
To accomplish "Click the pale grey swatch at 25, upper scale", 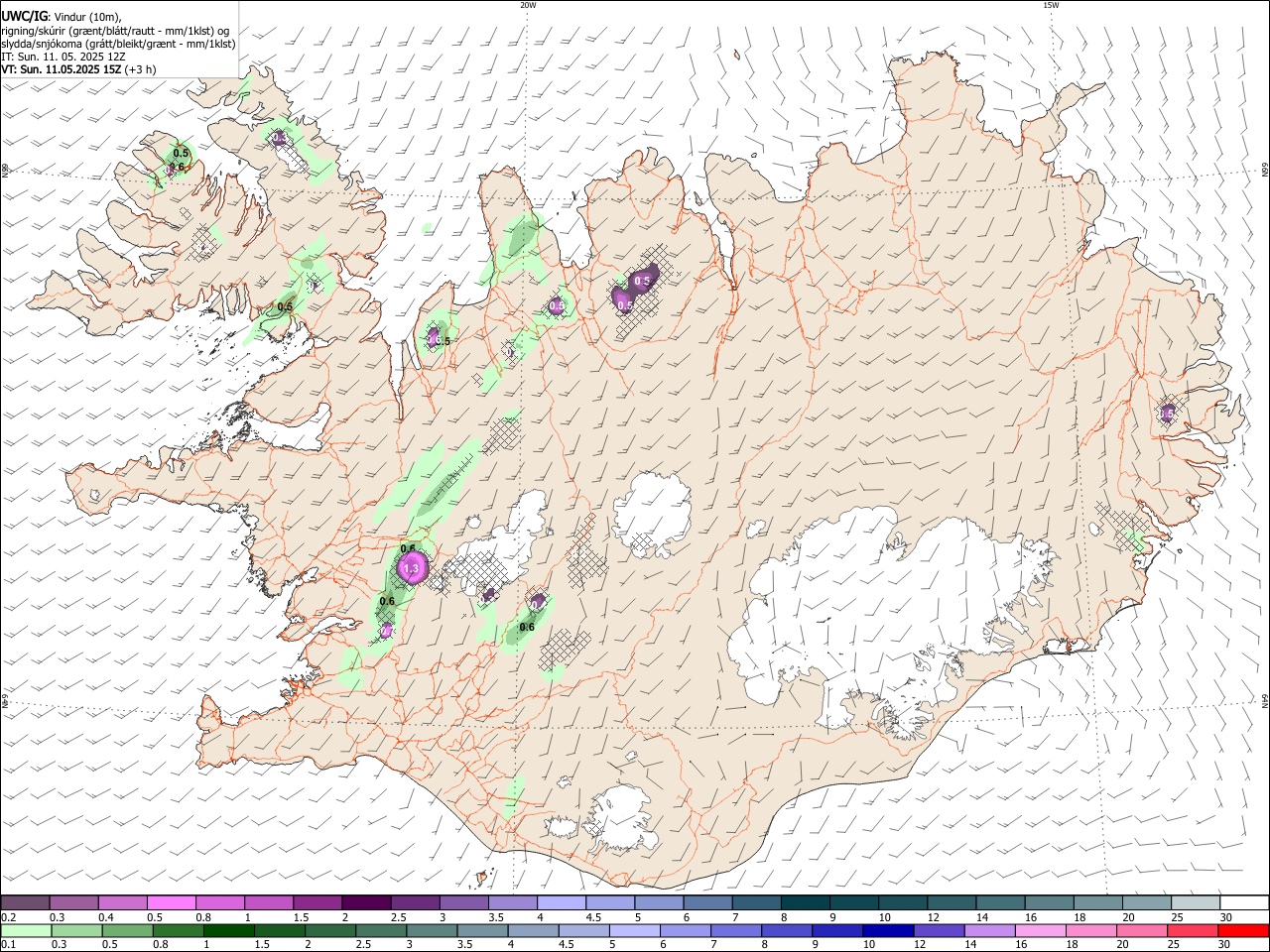I will coord(1196,902).
